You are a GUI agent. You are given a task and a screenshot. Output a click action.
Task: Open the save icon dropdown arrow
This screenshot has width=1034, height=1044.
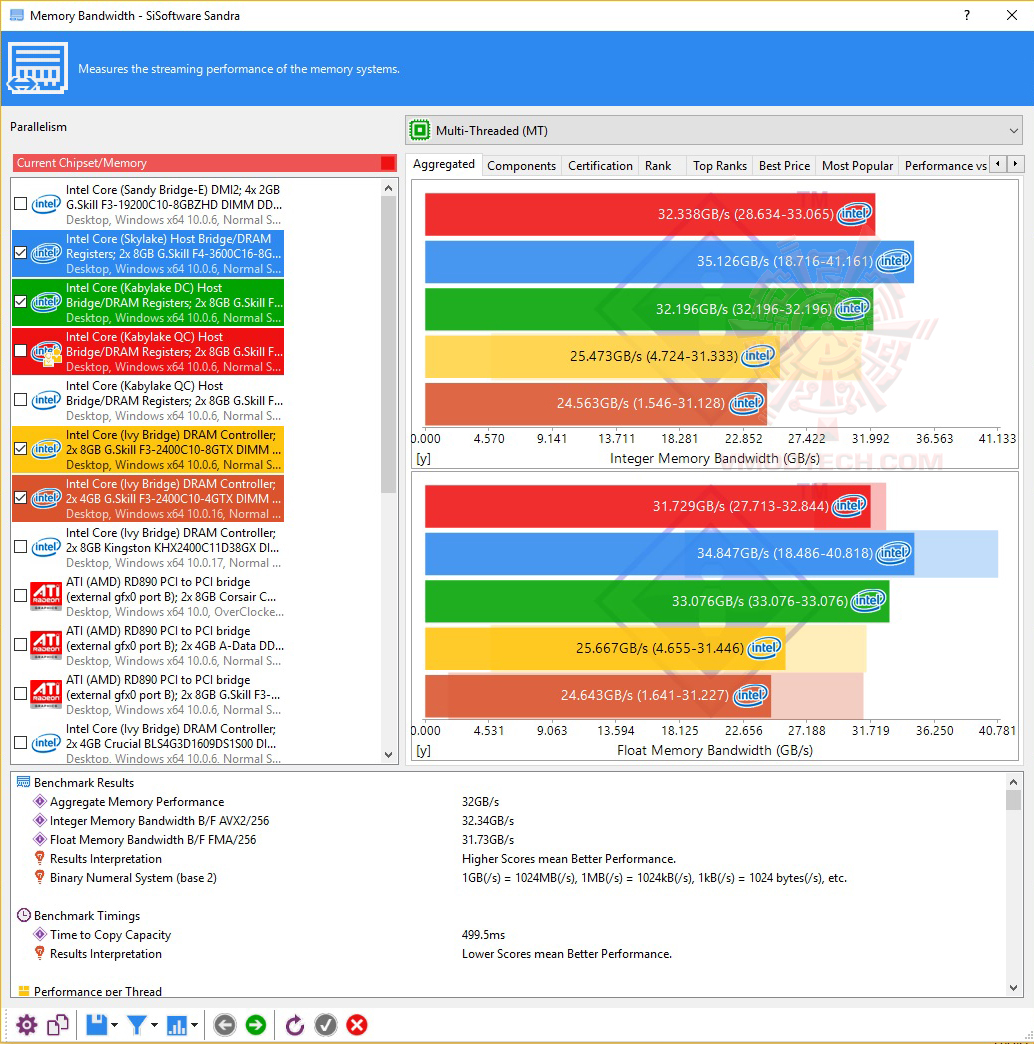click(x=115, y=1025)
